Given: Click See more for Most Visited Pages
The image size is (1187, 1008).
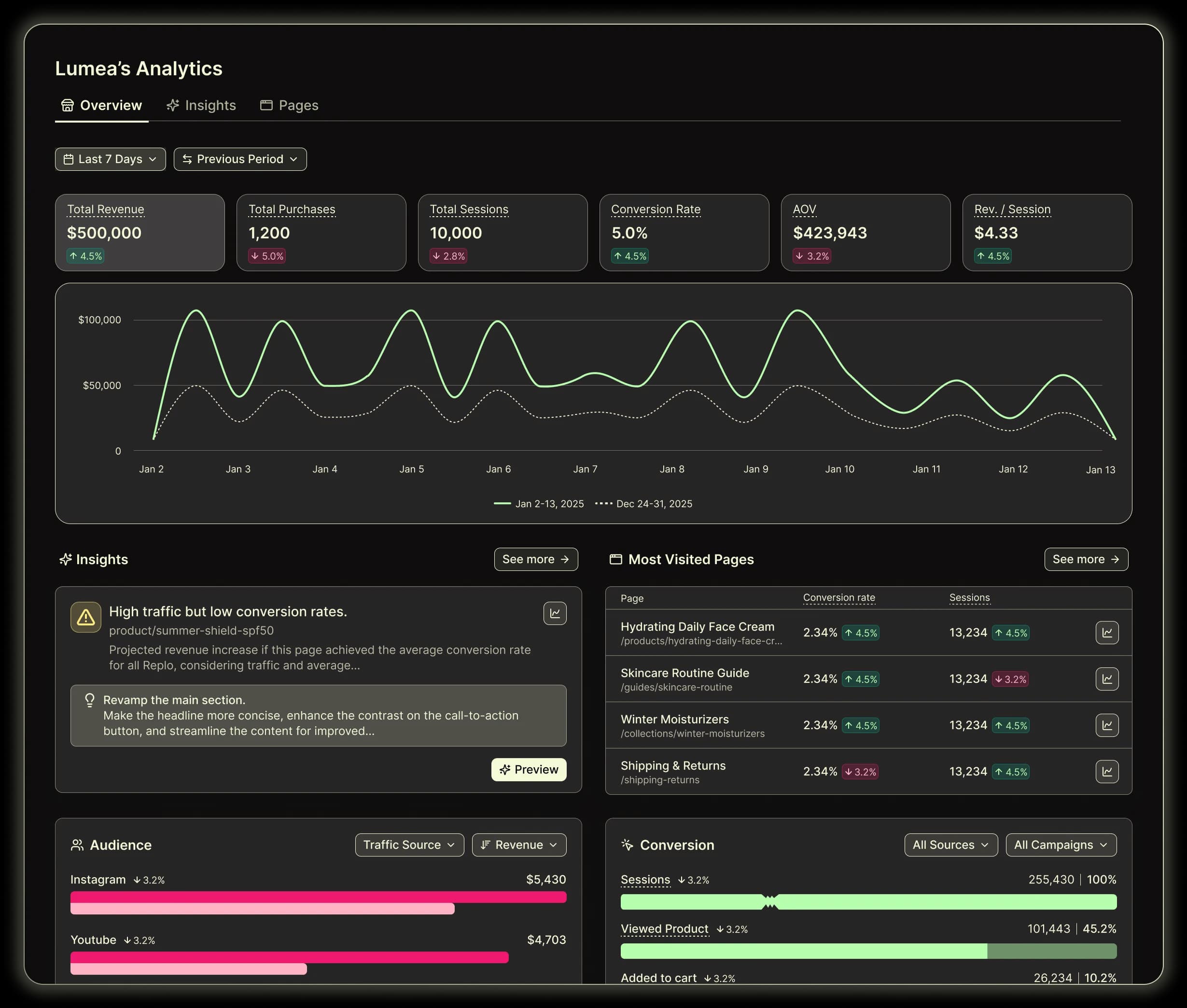Looking at the screenshot, I should click(x=1087, y=559).
